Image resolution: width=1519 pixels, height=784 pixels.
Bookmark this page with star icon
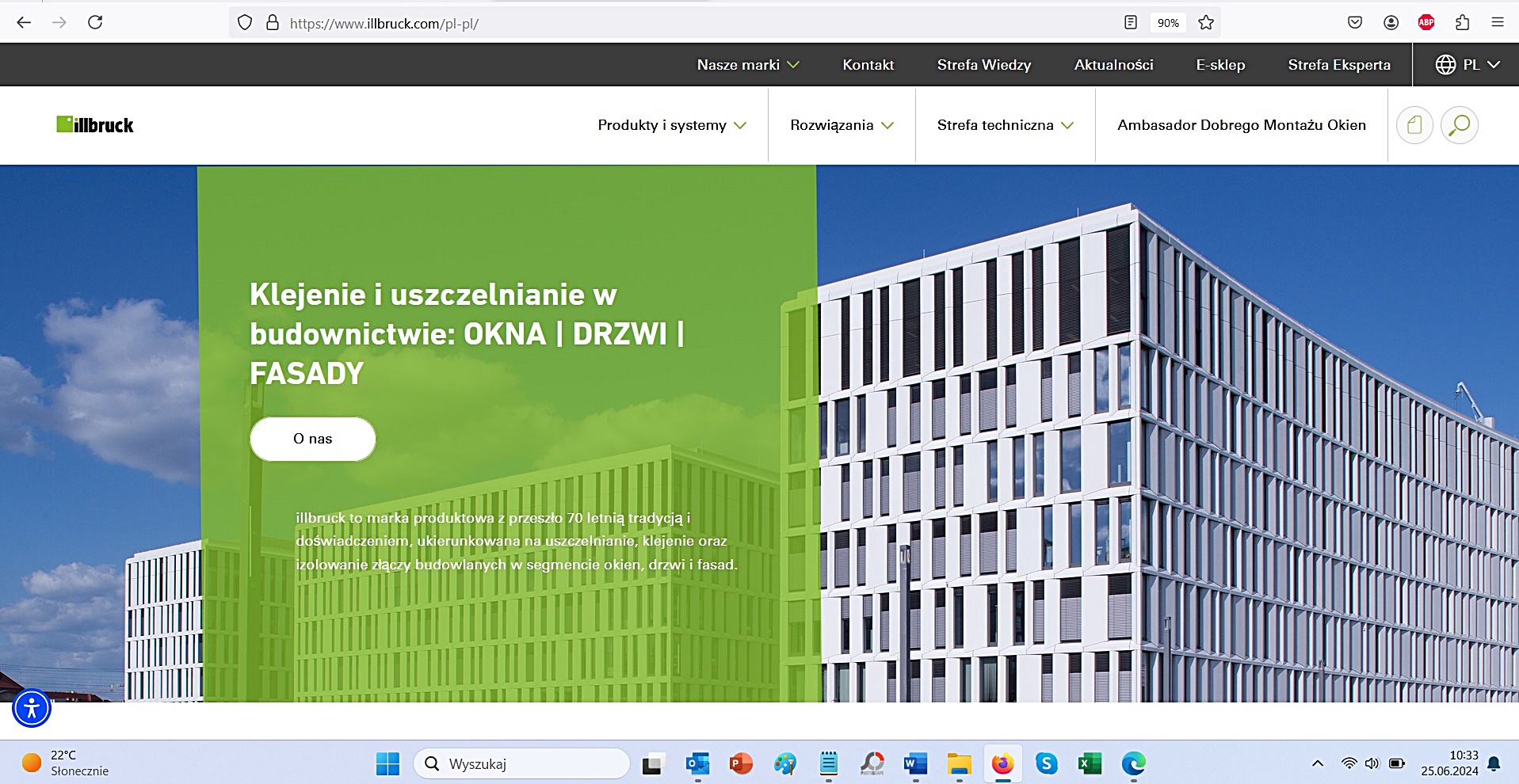point(1206,23)
